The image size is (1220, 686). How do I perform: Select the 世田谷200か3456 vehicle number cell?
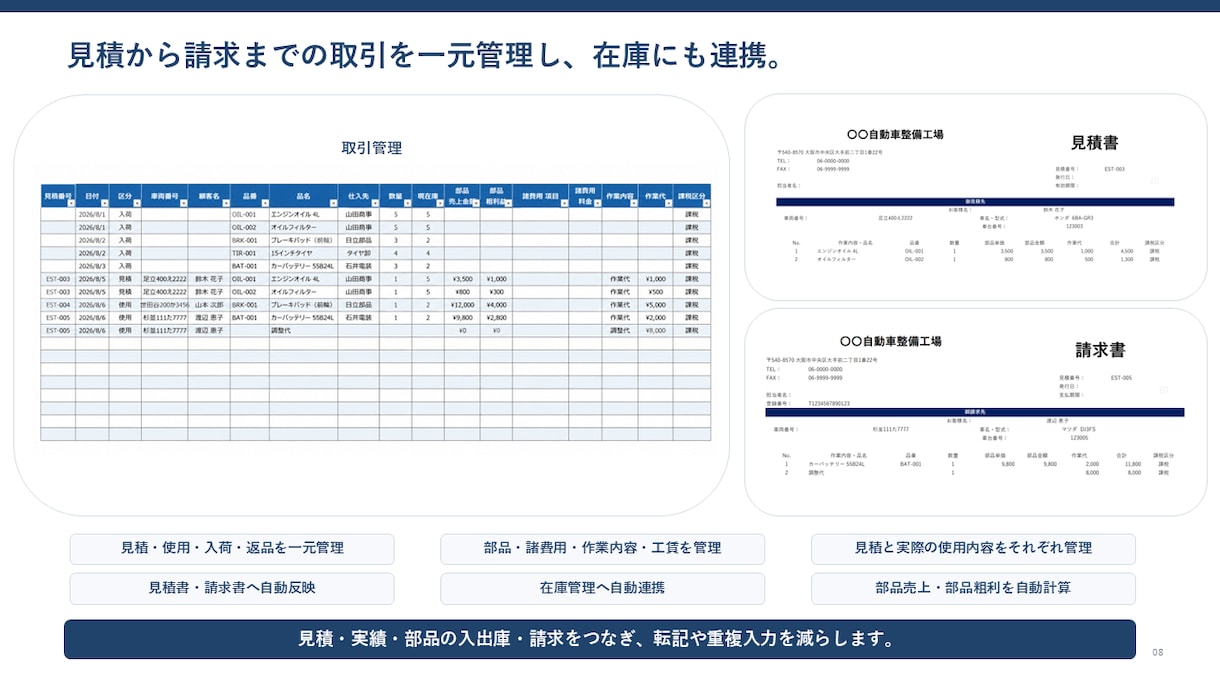click(x=164, y=304)
